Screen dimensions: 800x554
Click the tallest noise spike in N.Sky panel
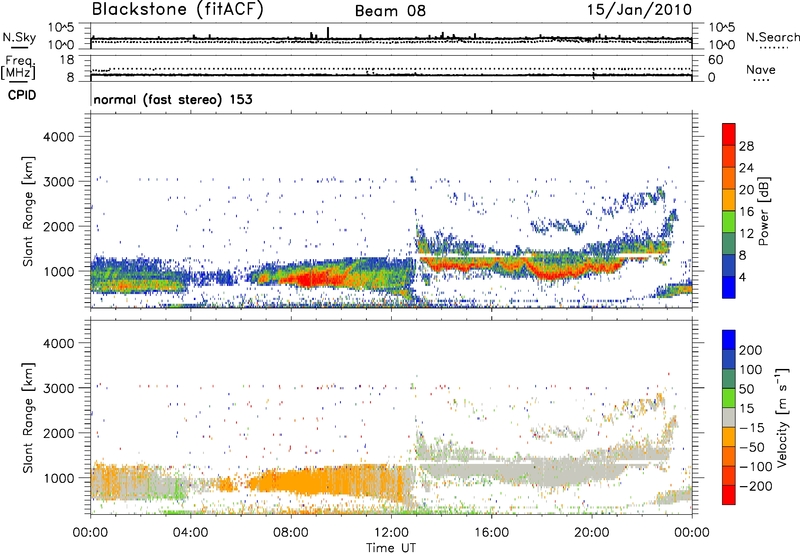point(328,33)
